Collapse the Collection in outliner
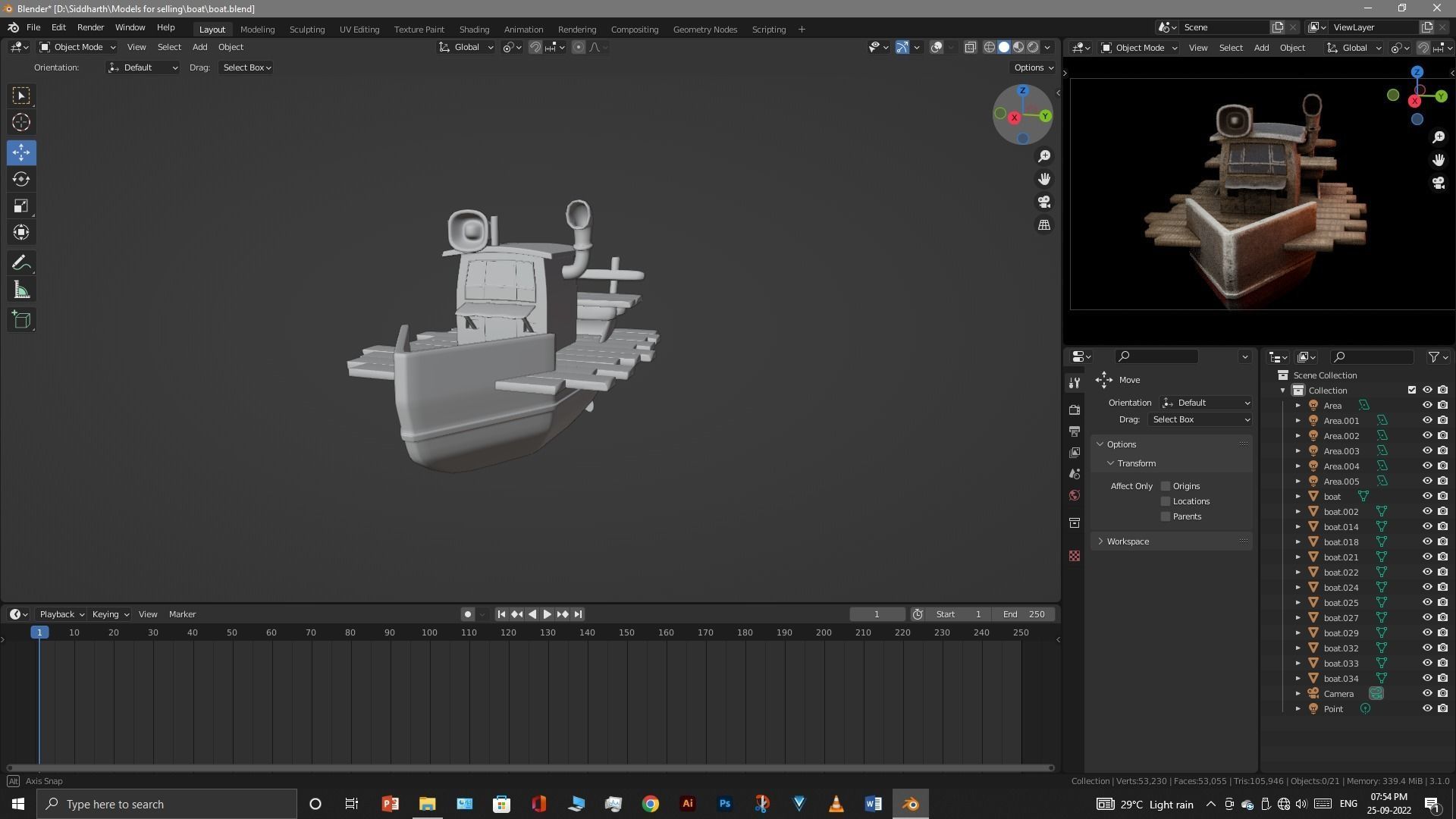Screen dimensions: 1456x819 (x=1283, y=390)
